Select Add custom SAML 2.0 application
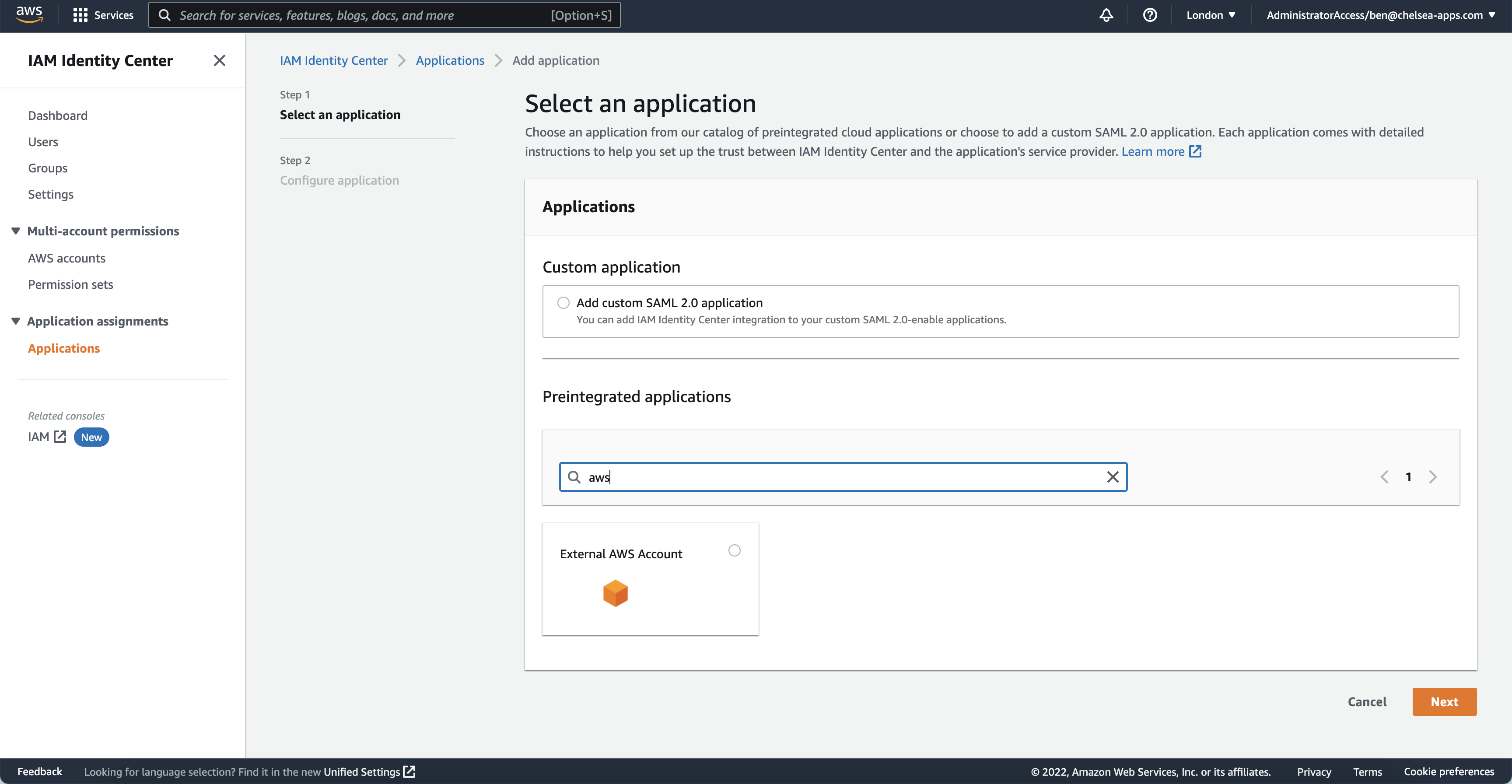Image resolution: width=1512 pixels, height=784 pixels. pos(563,303)
